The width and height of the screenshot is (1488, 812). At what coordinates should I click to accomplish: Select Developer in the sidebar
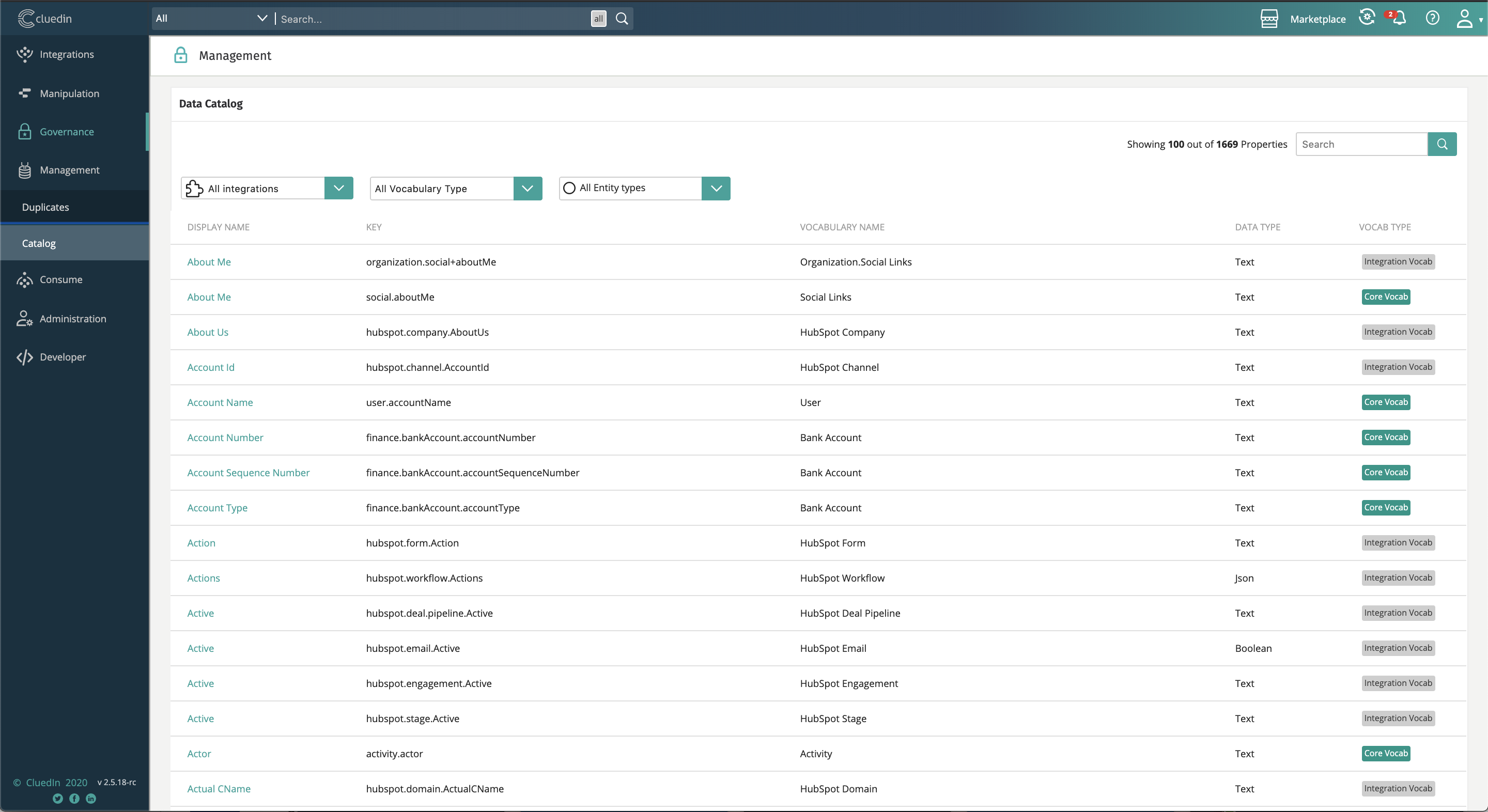[x=63, y=357]
